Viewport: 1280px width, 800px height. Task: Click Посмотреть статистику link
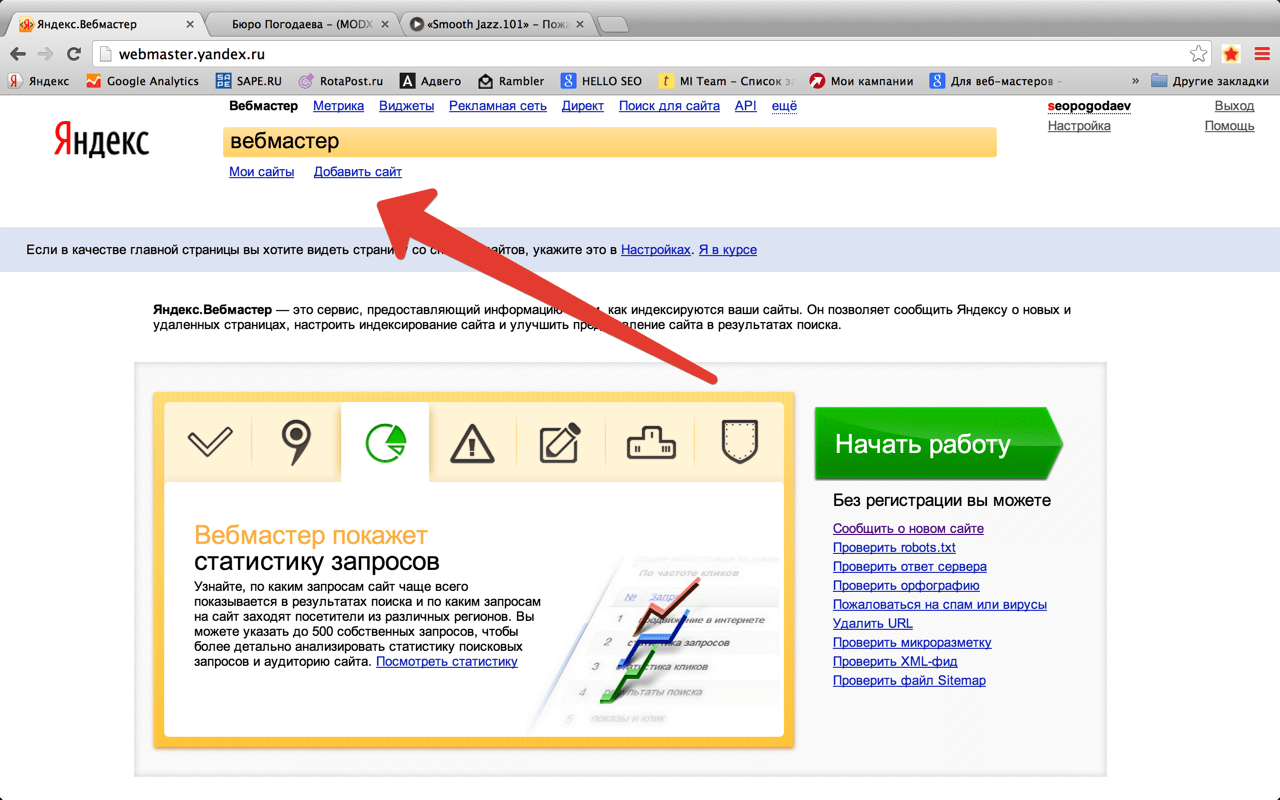(x=447, y=662)
